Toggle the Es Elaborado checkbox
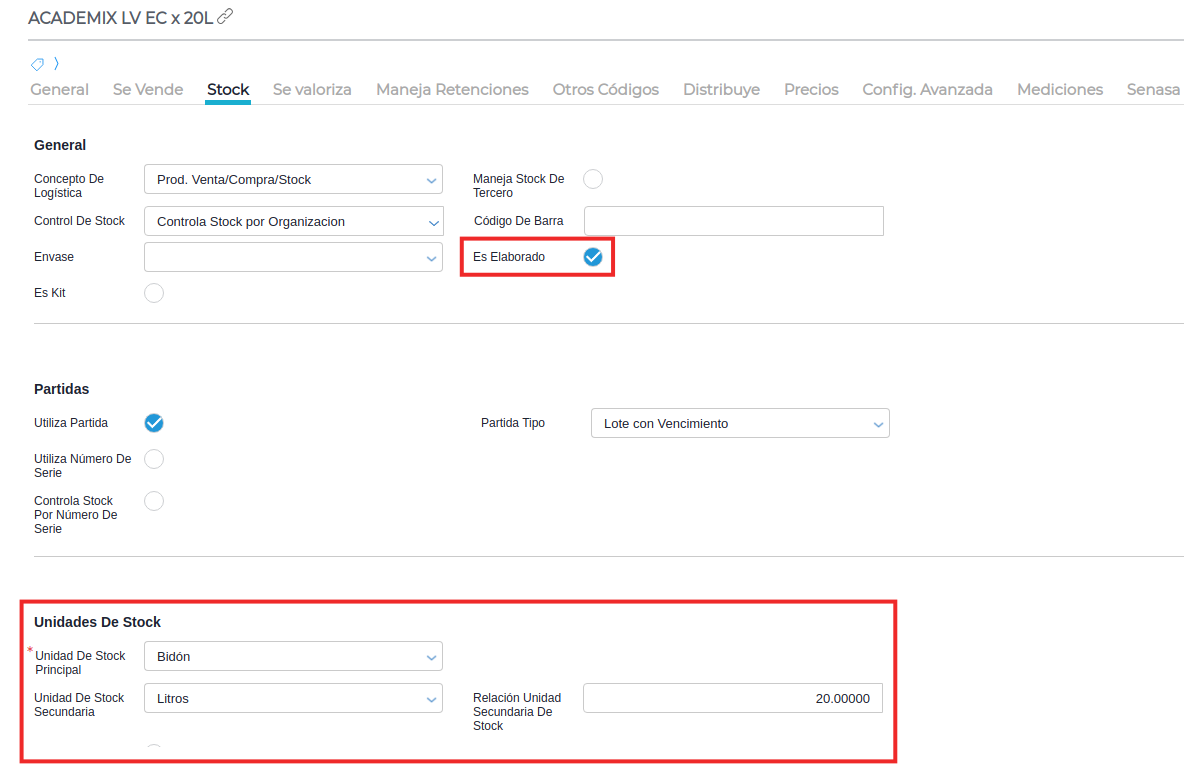The image size is (1184, 782). click(593, 257)
